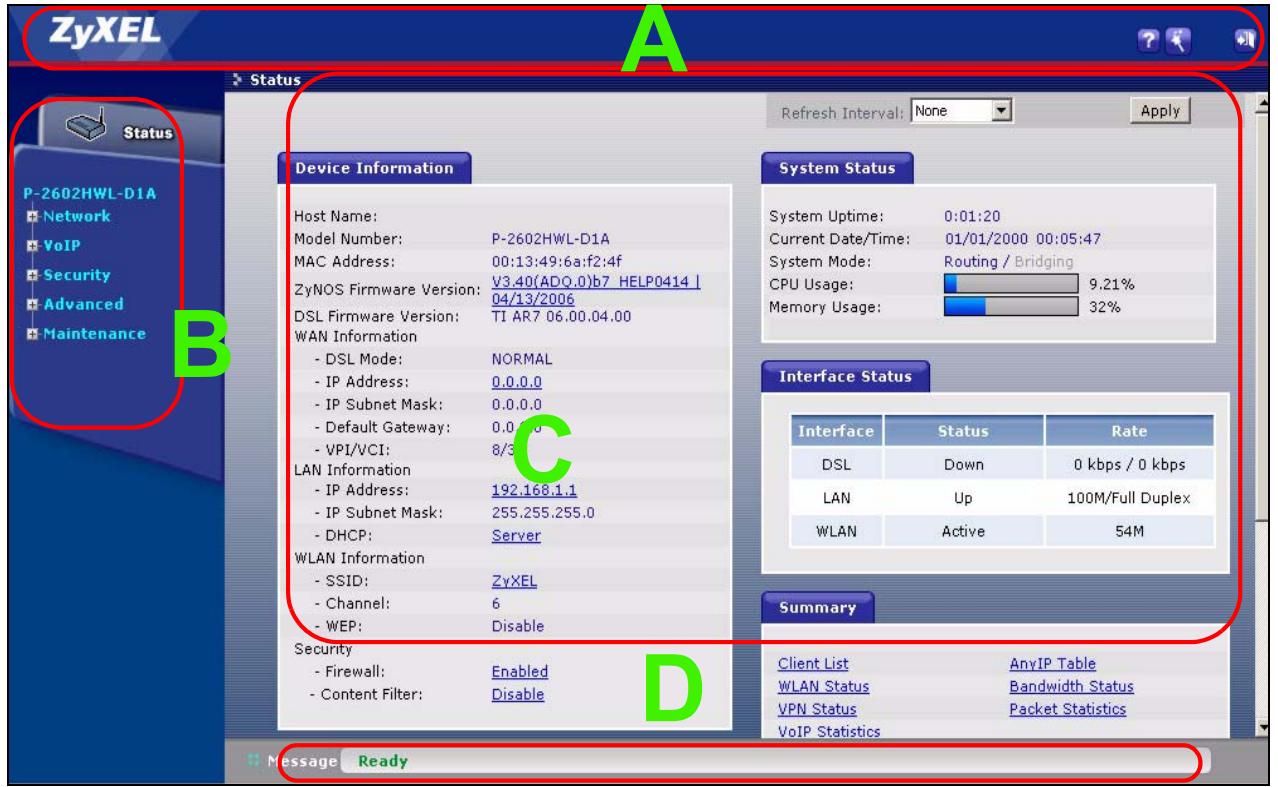Open the Network menu item
This screenshot has height=787, width=1278.
pos(76,216)
